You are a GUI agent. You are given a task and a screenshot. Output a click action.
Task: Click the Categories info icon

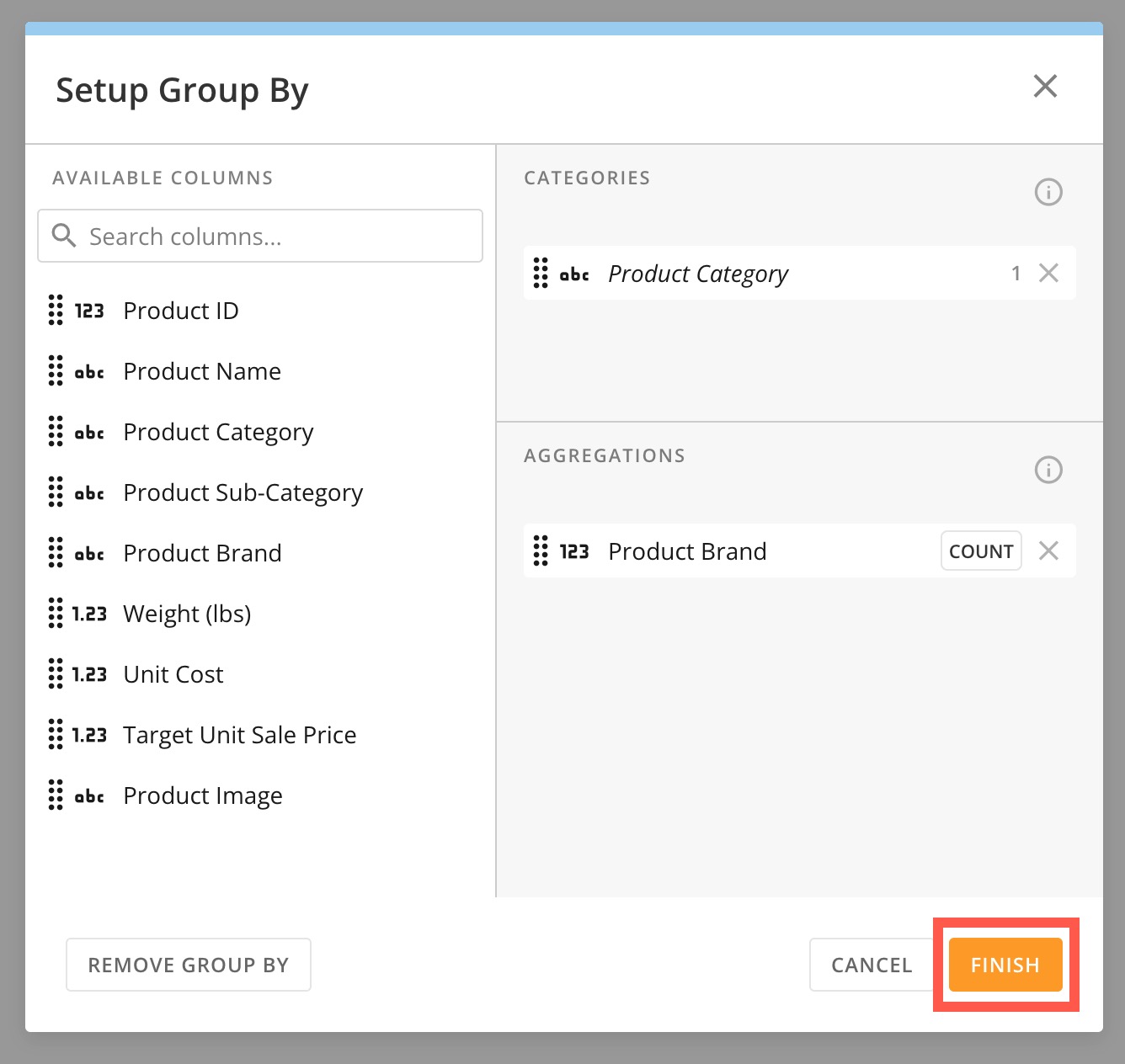(x=1048, y=192)
